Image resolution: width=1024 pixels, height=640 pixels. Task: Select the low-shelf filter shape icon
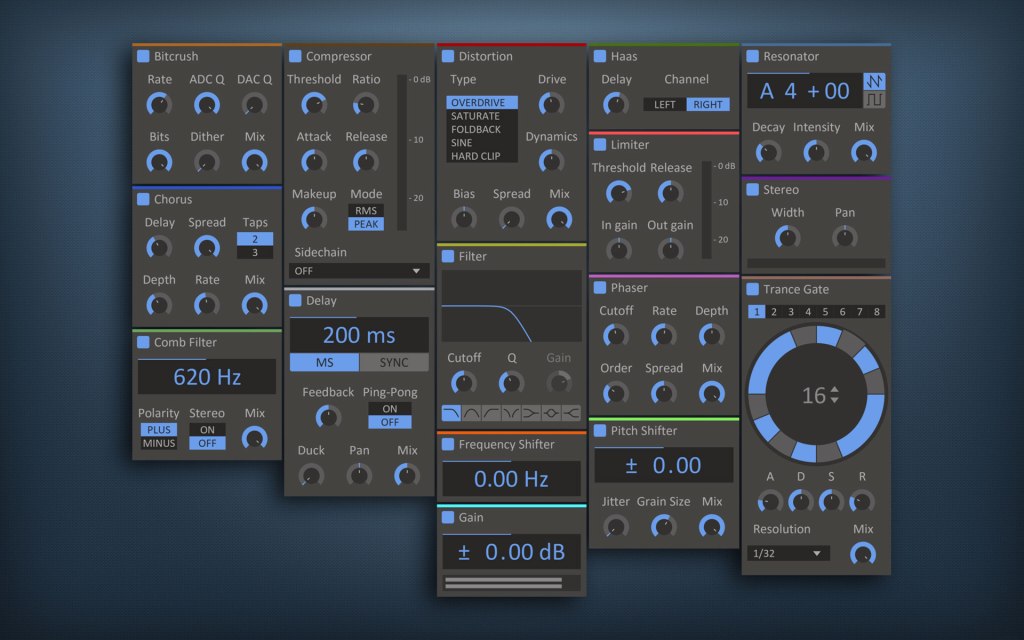pos(531,412)
